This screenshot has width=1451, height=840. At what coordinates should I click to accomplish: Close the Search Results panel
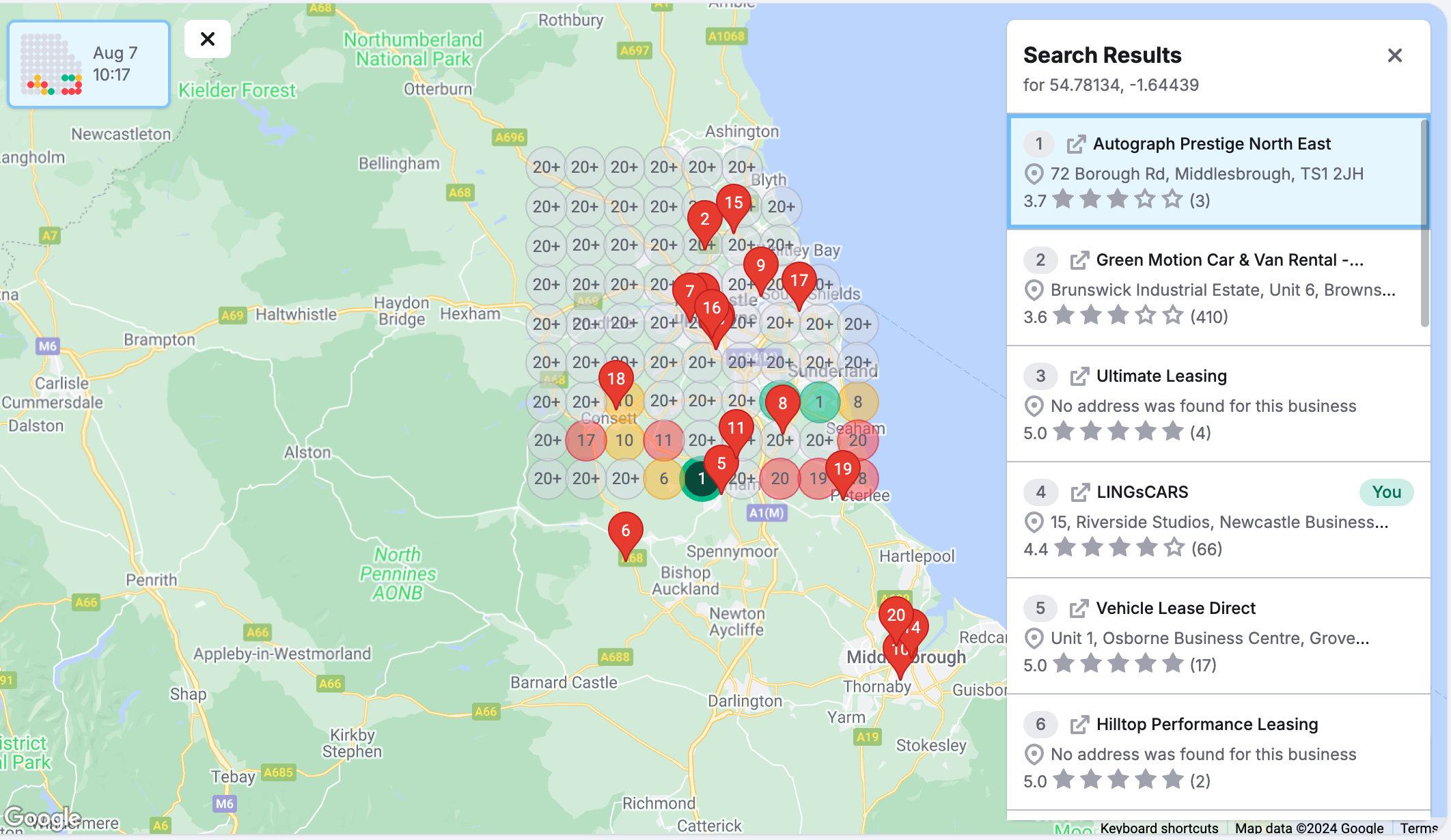point(1394,55)
